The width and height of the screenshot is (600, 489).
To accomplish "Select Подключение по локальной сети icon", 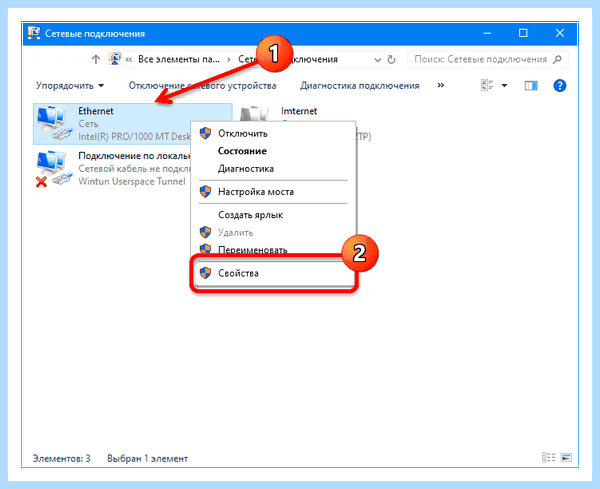I will point(54,168).
